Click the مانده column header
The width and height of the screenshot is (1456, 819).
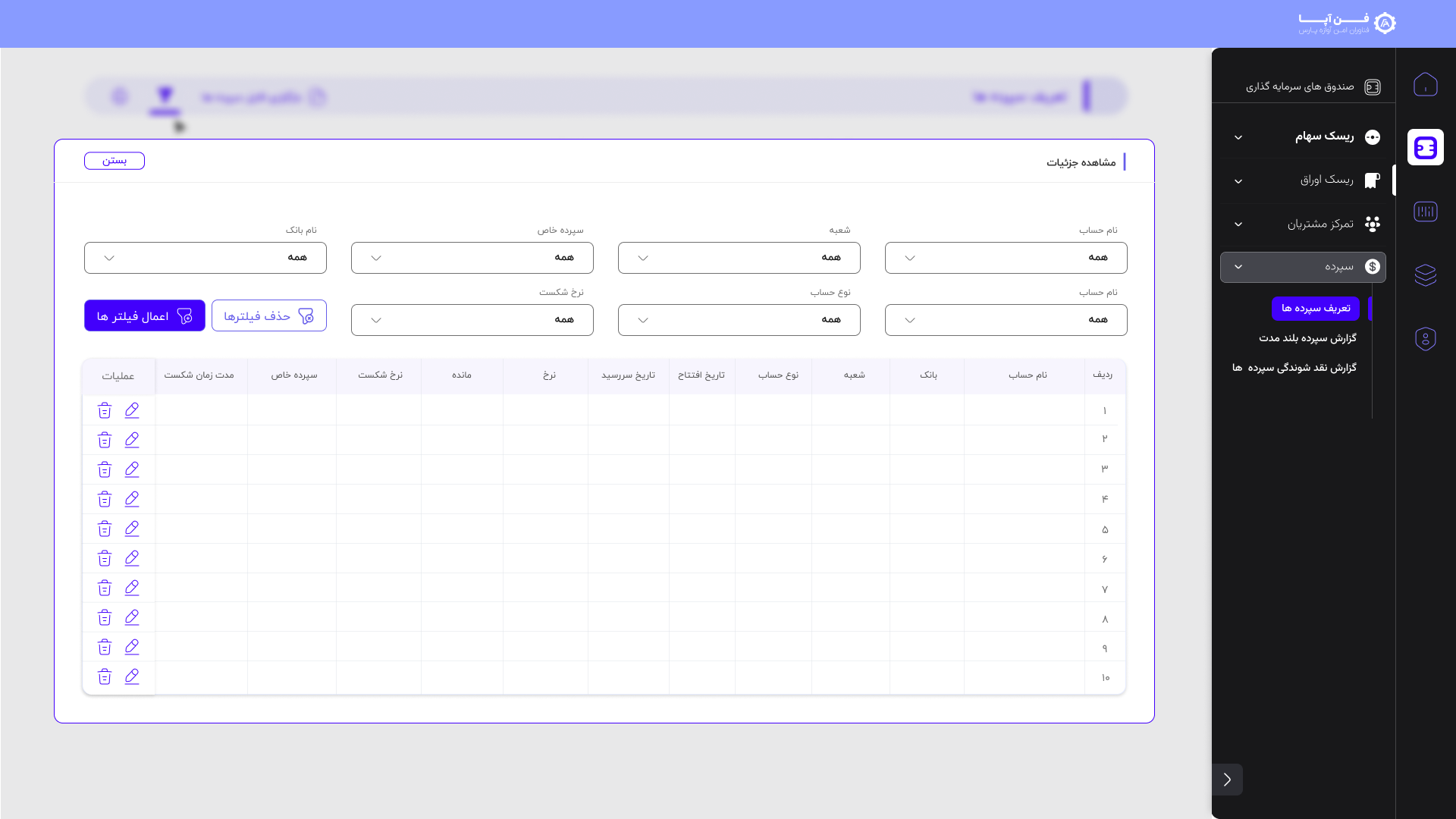[462, 375]
